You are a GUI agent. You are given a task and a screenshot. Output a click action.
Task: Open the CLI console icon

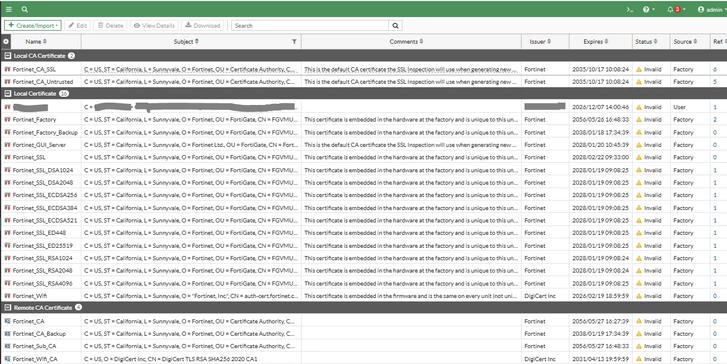(x=630, y=9)
